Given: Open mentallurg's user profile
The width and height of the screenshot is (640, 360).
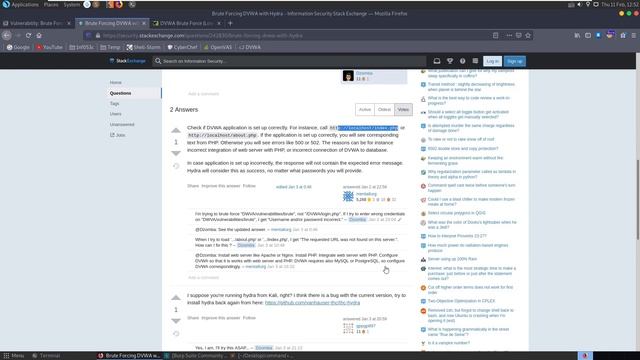Looking at the screenshot, I should [x=366, y=194].
